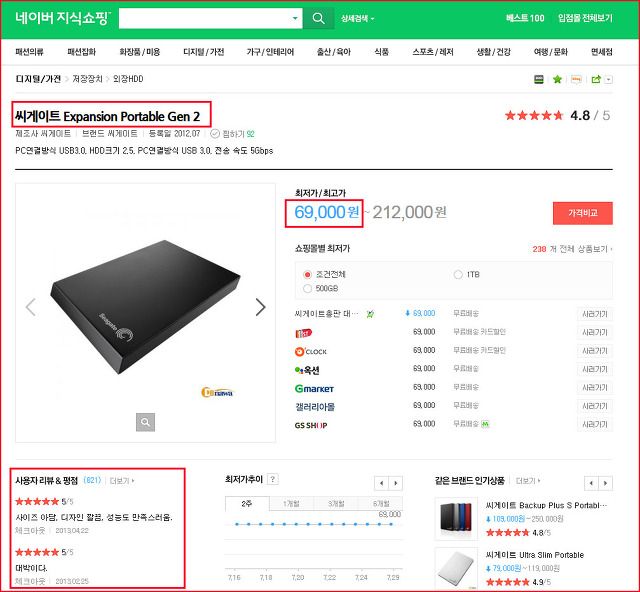
Task: Click the green mobile icon on GS SHOP row
Action: click(485, 424)
